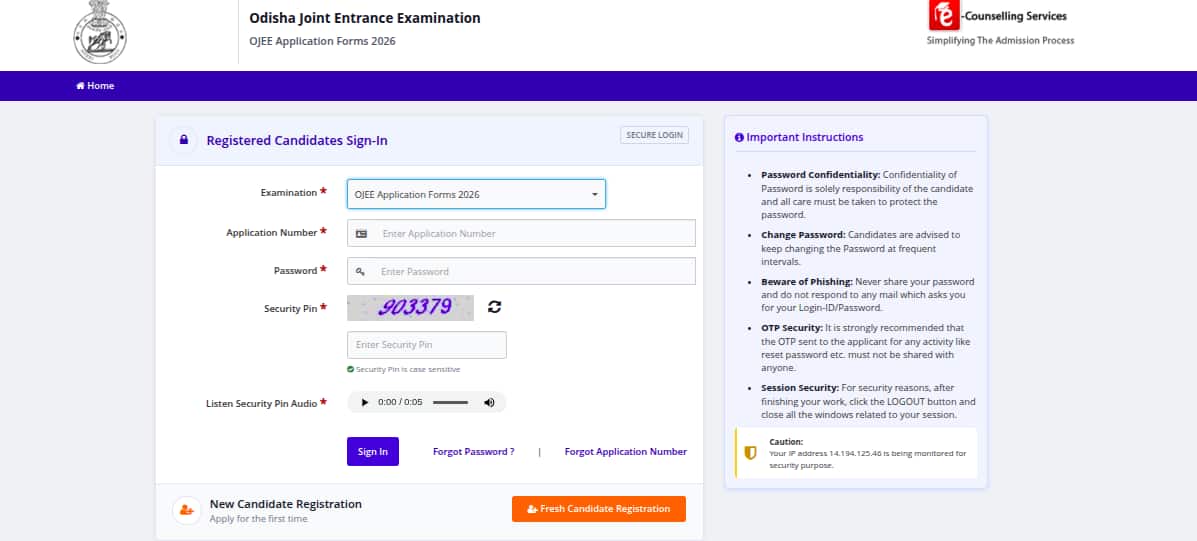Click the e-Counselling Services logo
Screen dimensions: 1197x541
(x=943, y=16)
